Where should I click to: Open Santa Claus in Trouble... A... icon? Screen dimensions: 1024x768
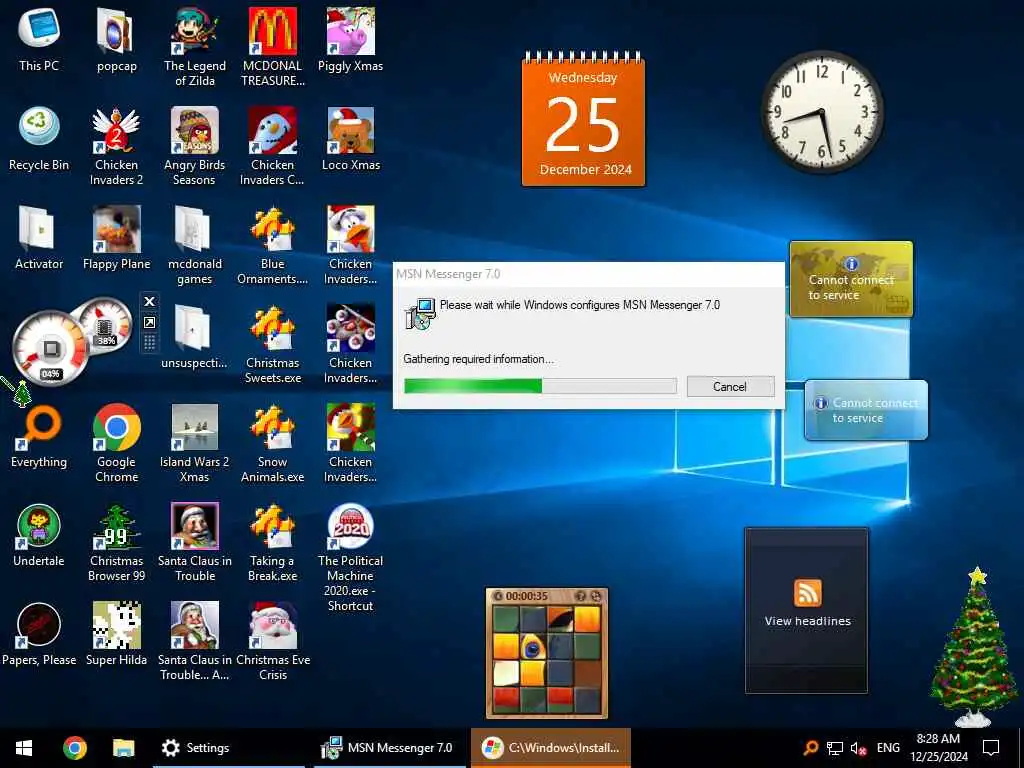click(195, 641)
